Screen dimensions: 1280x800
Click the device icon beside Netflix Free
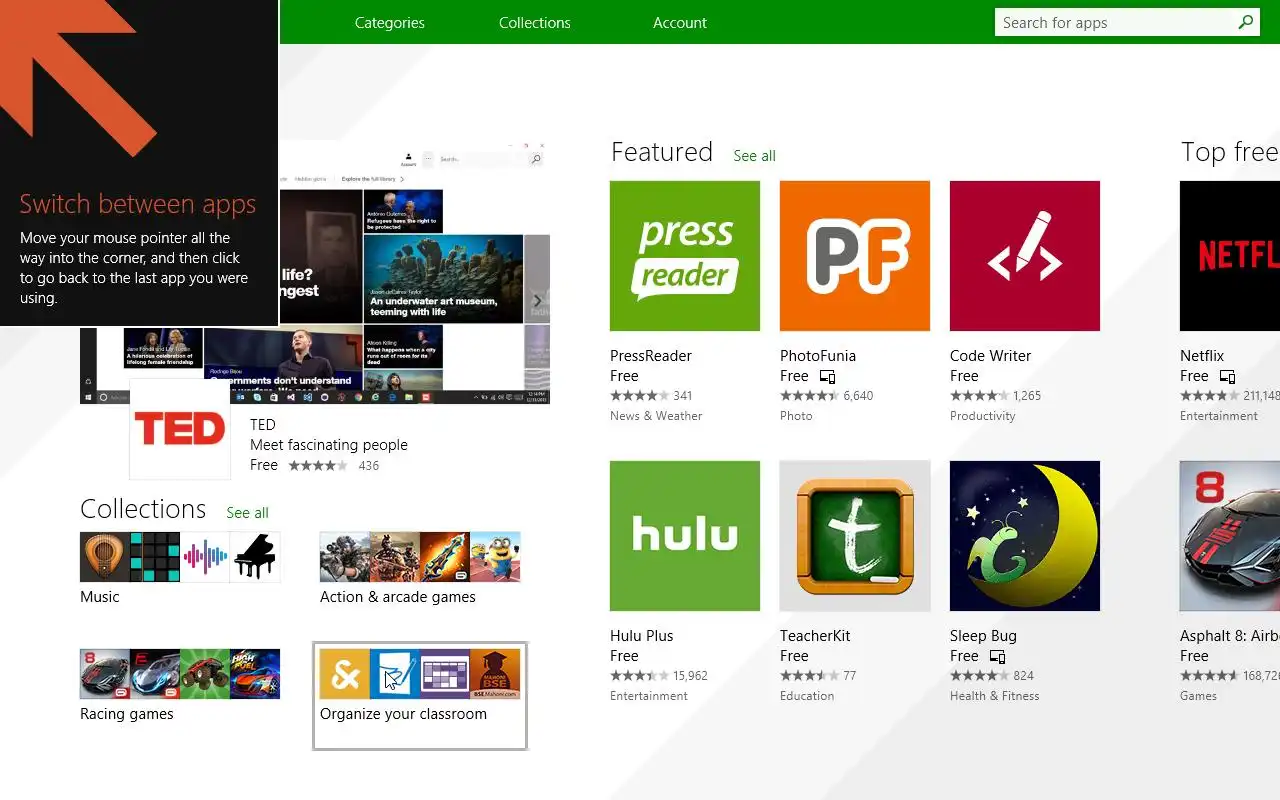(1227, 377)
